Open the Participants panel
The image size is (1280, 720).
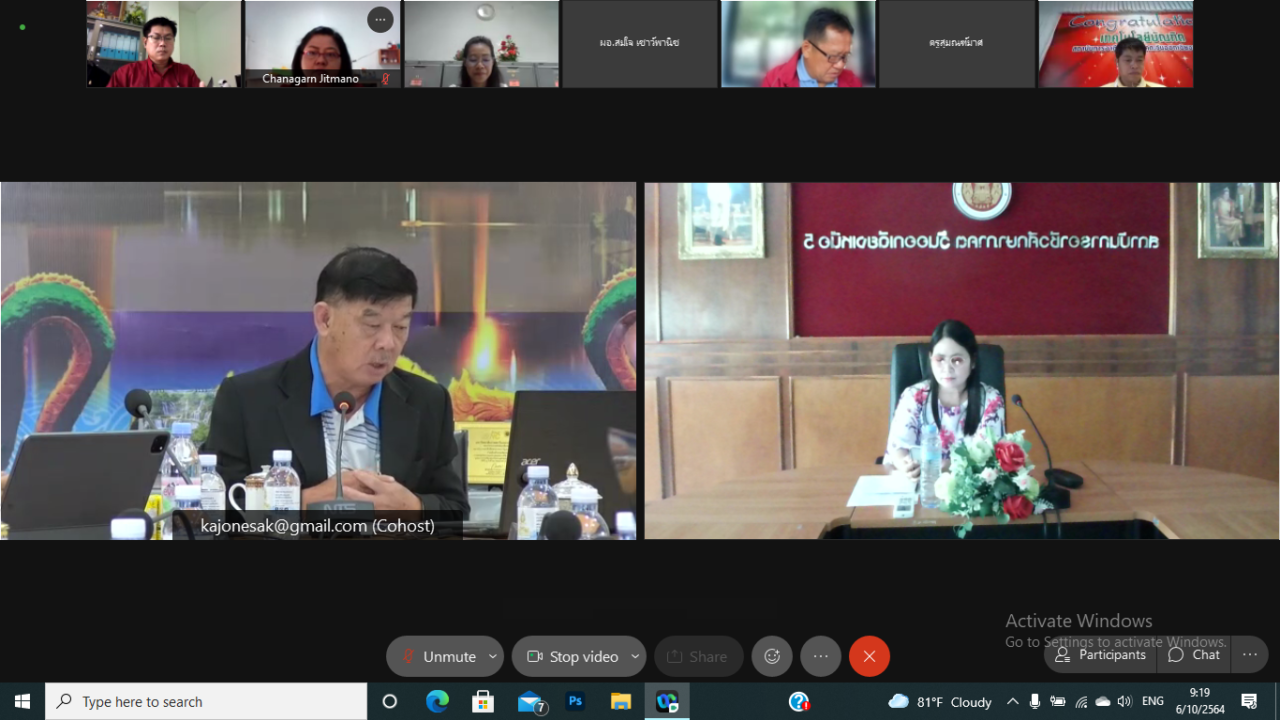[x=1101, y=655]
